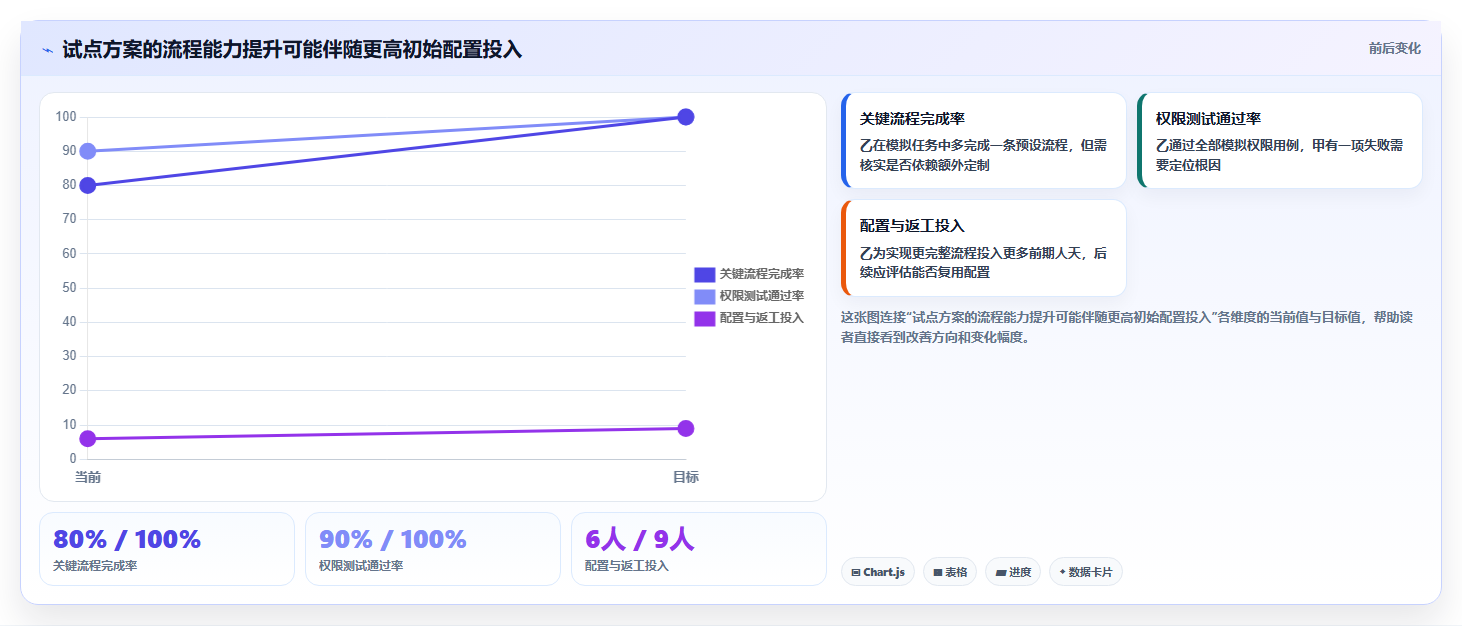Click the 配置与返工投入 legend label
This screenshot has height=626, width=1462.
tap(762, 318)
